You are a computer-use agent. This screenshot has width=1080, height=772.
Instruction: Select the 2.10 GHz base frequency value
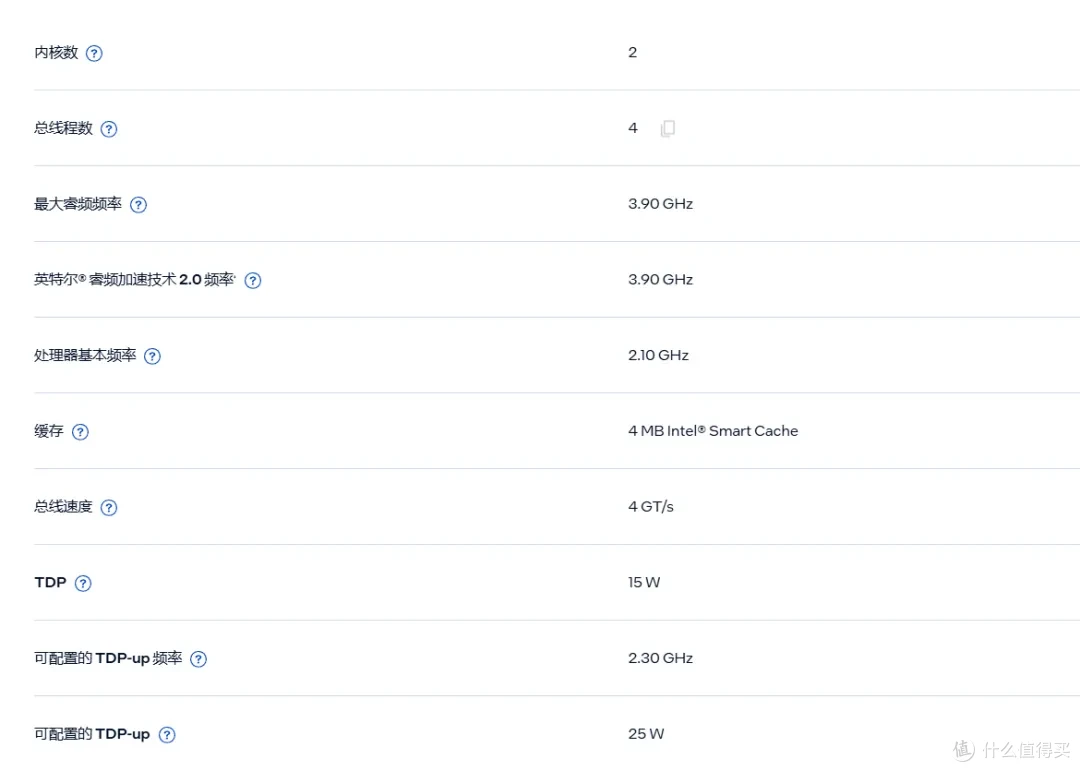(658, 355)
